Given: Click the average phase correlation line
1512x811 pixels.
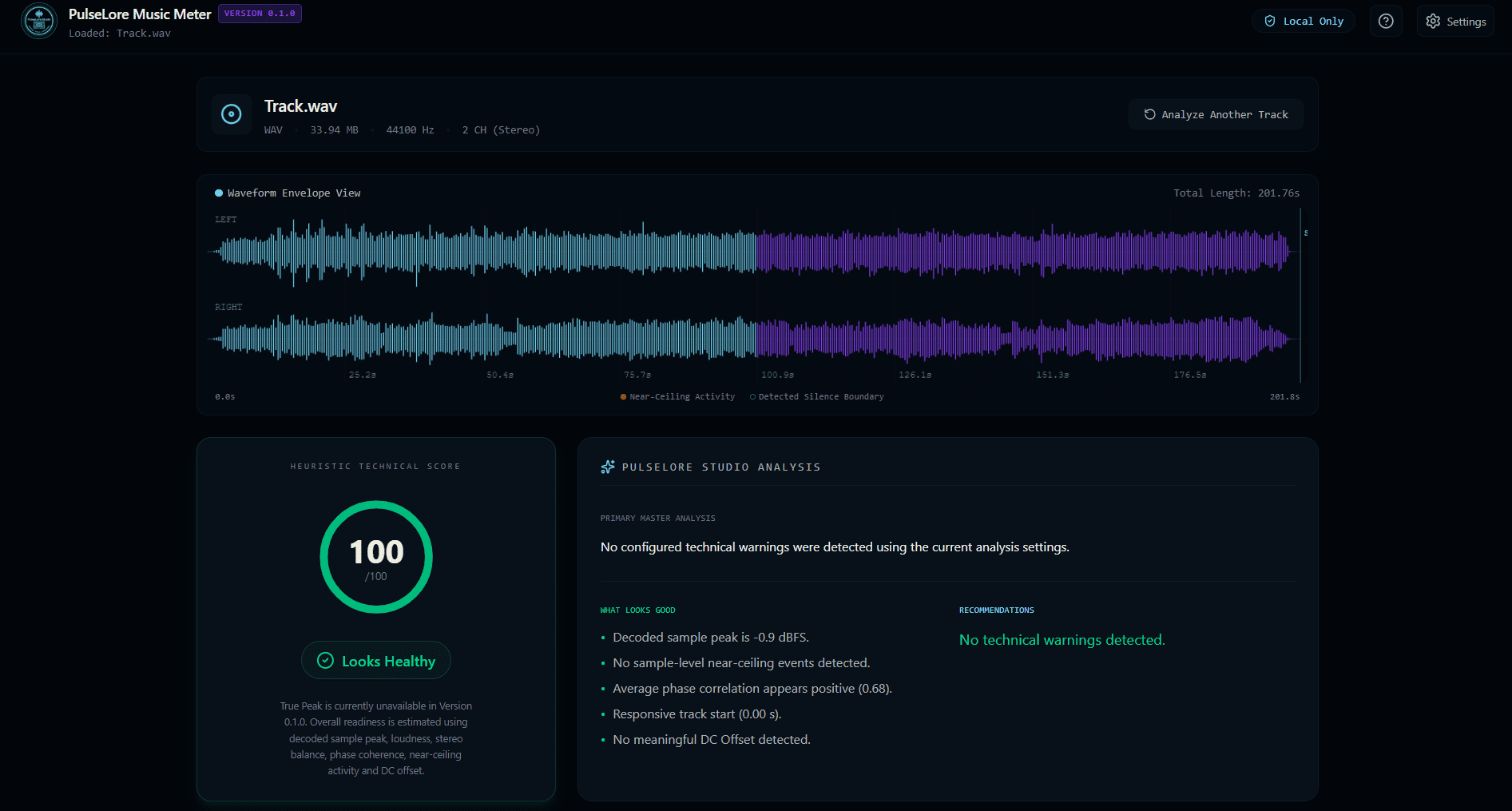Looking at the screenshot, I should 752,689.
